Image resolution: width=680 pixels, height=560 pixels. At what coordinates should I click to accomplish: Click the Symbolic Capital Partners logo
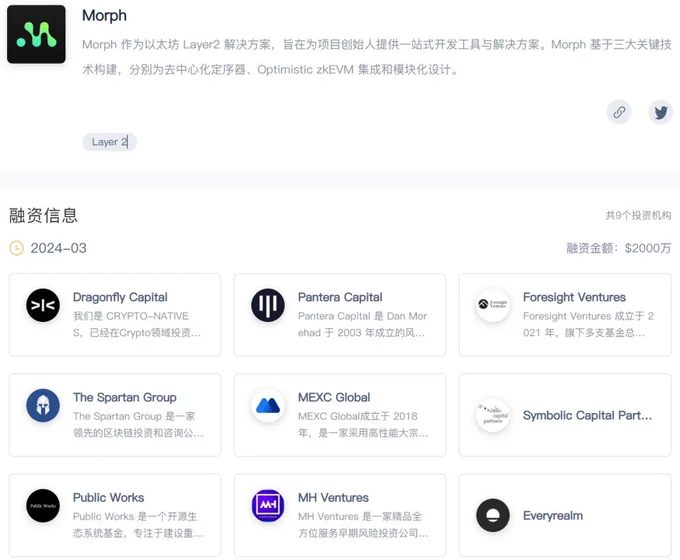tap(493, 415)
